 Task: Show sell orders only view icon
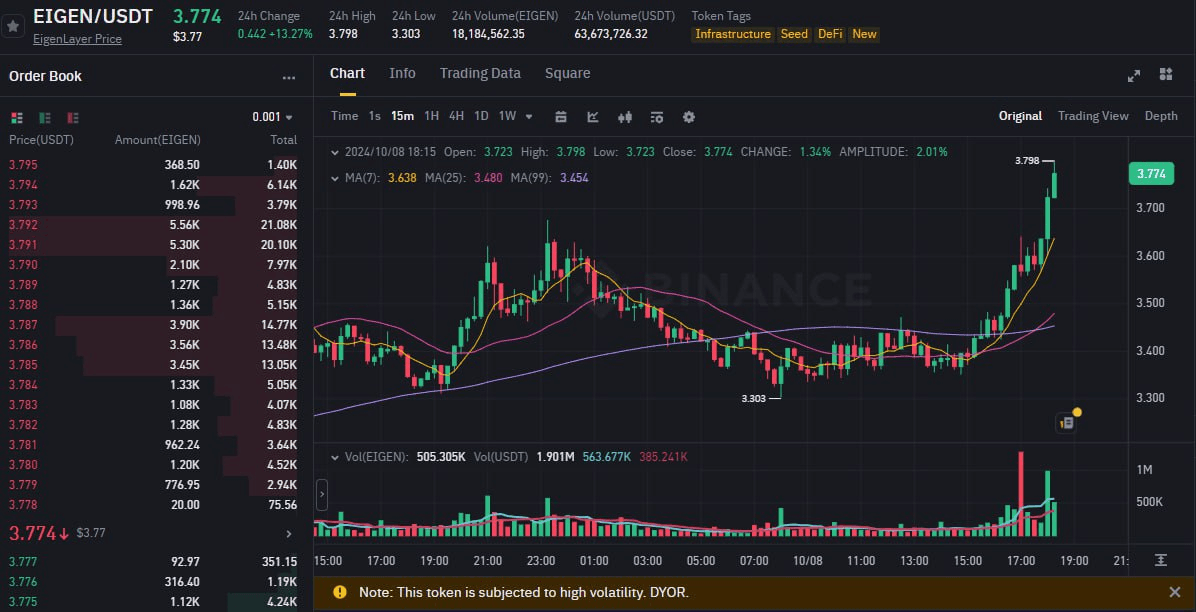click(73, 118)
